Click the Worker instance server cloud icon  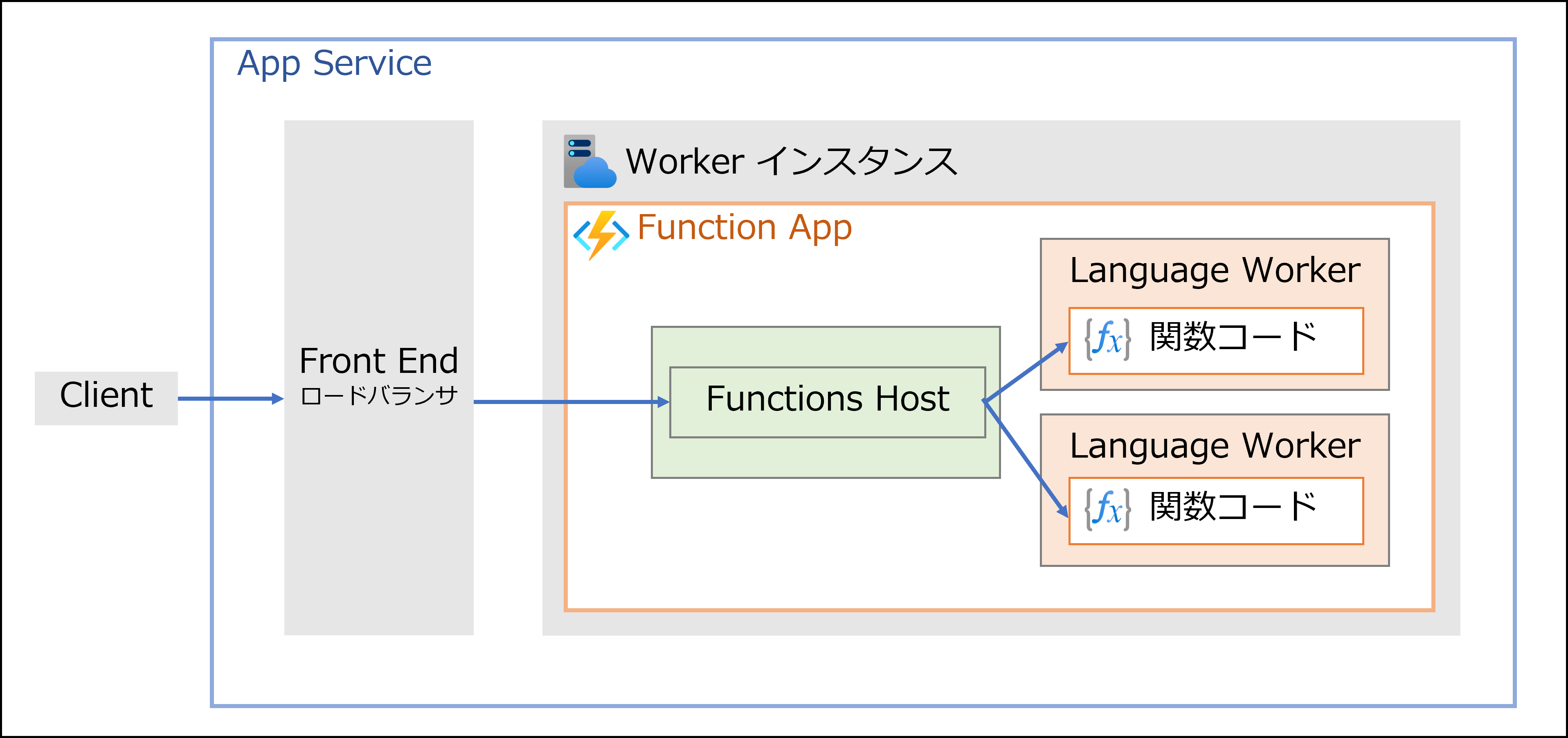[590, 161]
